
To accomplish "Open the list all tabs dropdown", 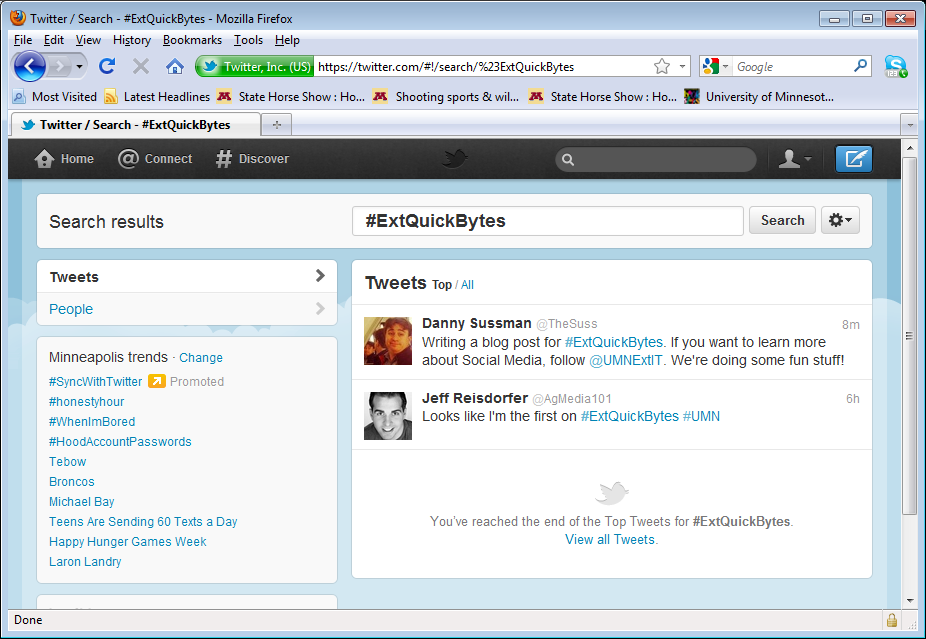I will (x=909, y=125).
